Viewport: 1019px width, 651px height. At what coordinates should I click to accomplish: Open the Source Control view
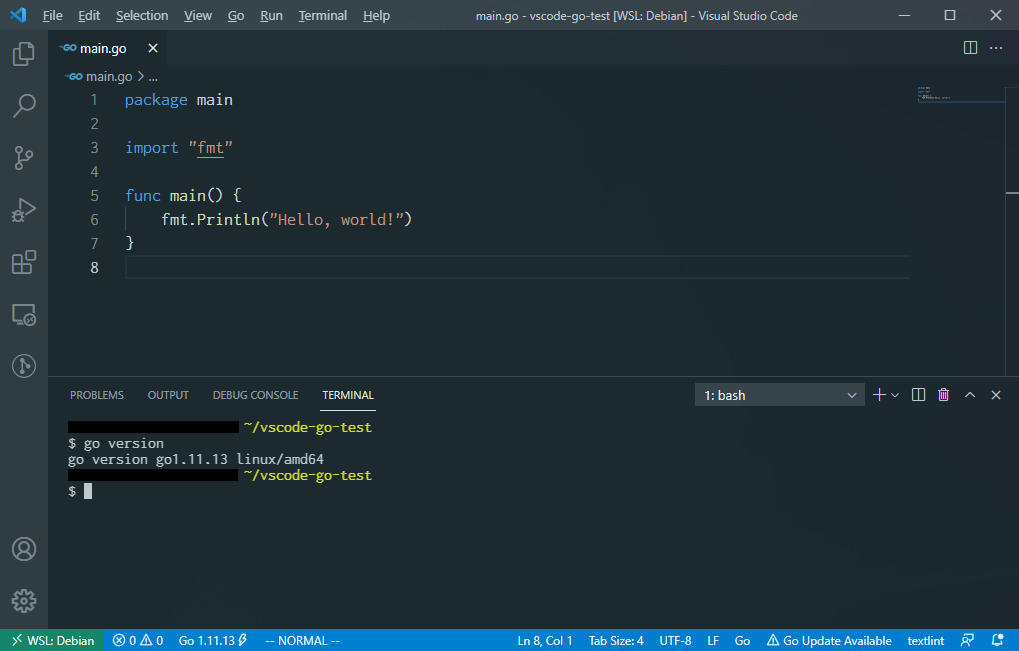[x=23, y=158]
